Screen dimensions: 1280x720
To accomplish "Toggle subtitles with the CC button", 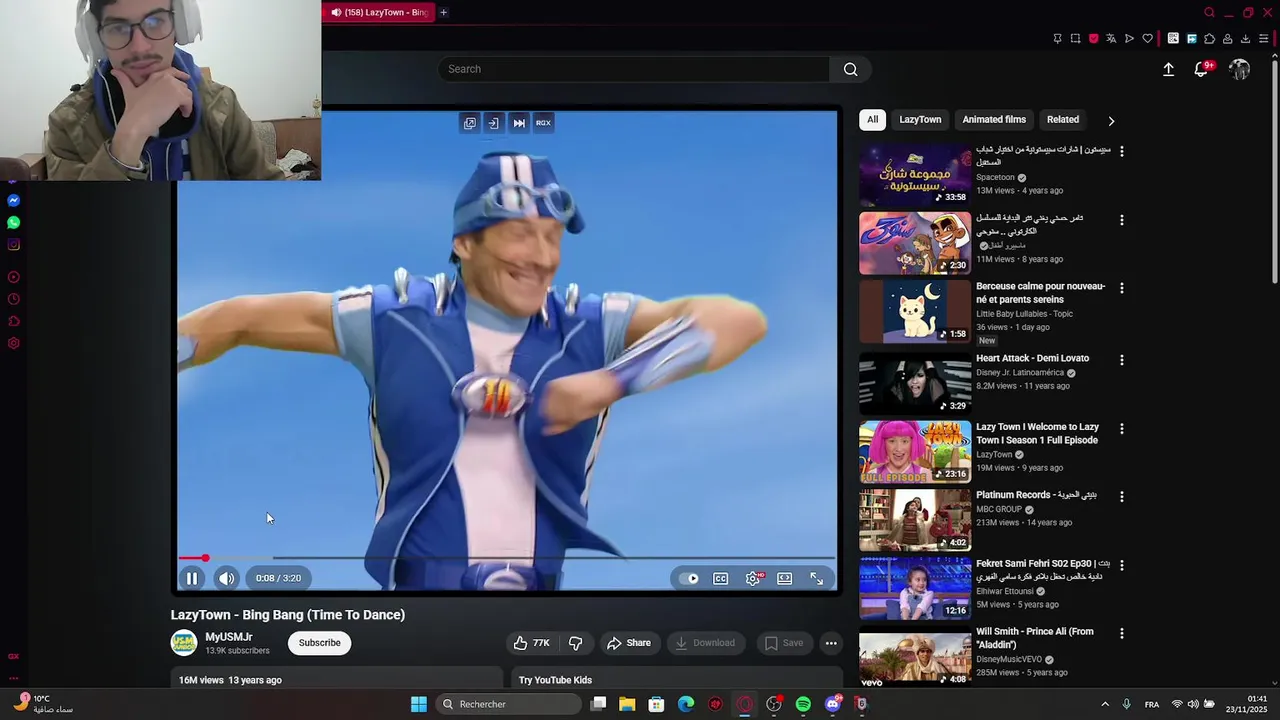I will [720, 578].
